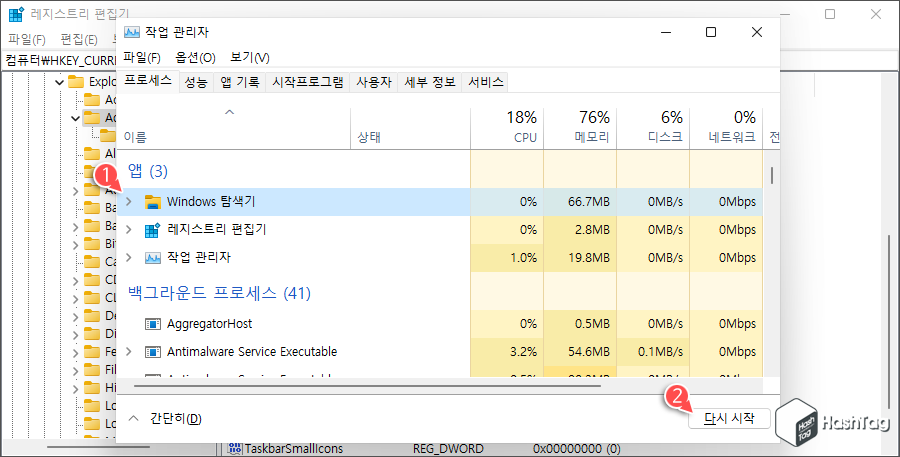Click the Registry Editor title bar icon

point(16,14)
